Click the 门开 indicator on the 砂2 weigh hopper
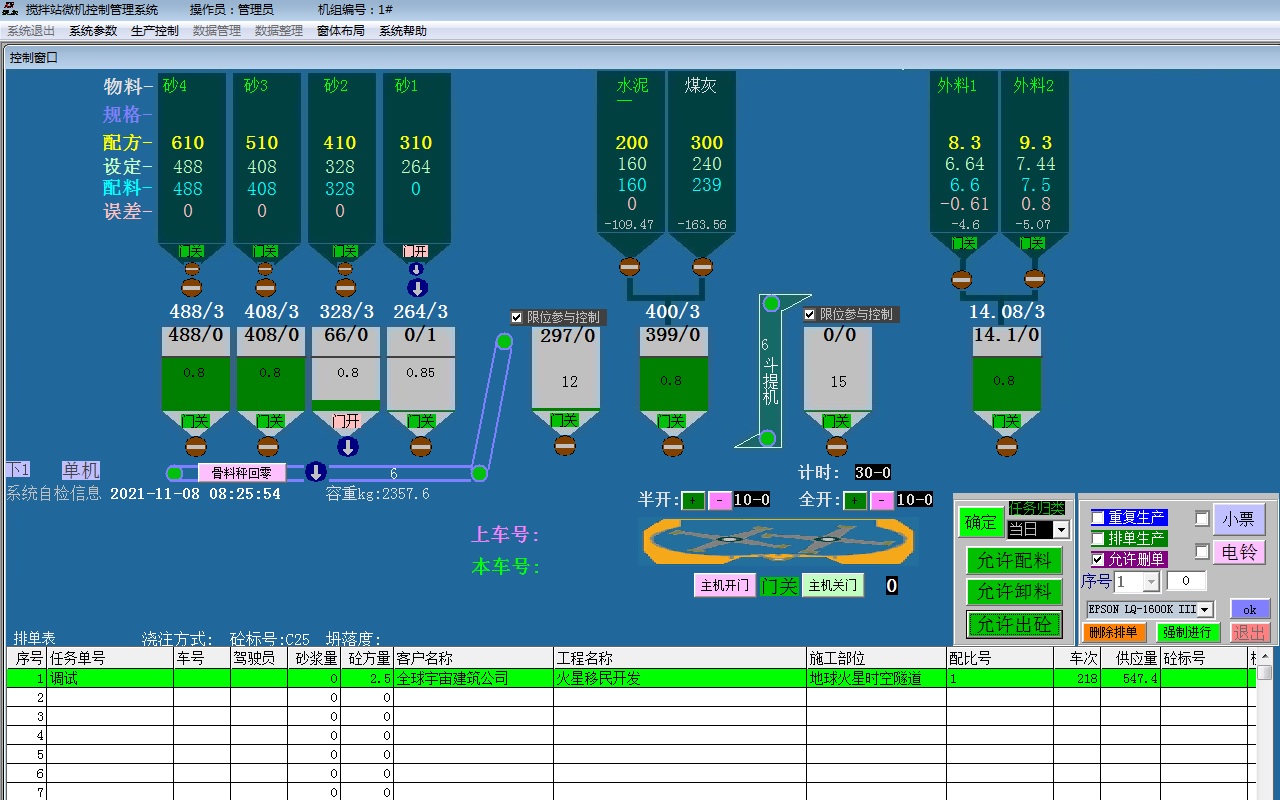This screenshot has width=1280, height=800. point(346,421)
